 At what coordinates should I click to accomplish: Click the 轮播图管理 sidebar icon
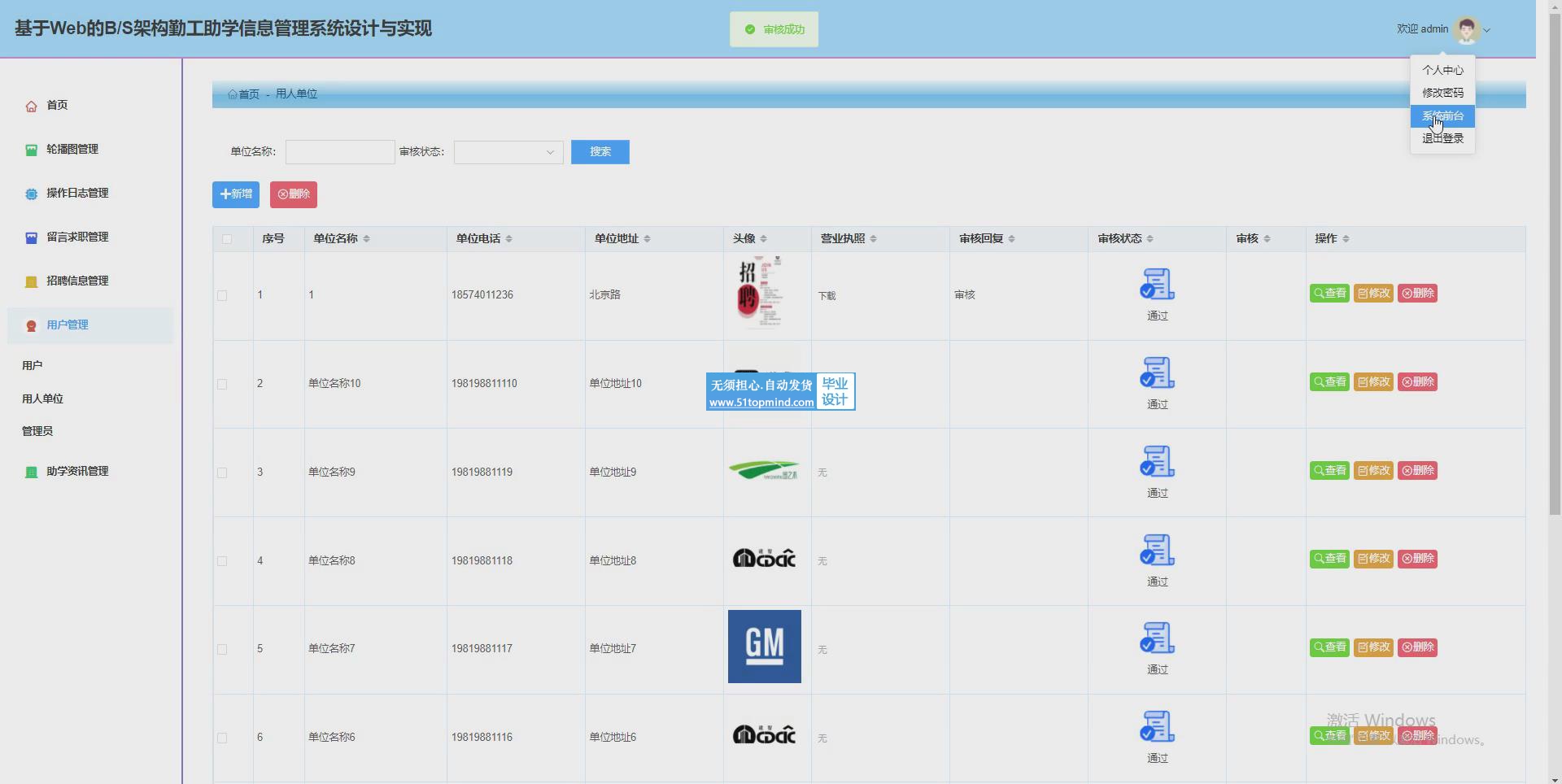[x=31, y=150]
